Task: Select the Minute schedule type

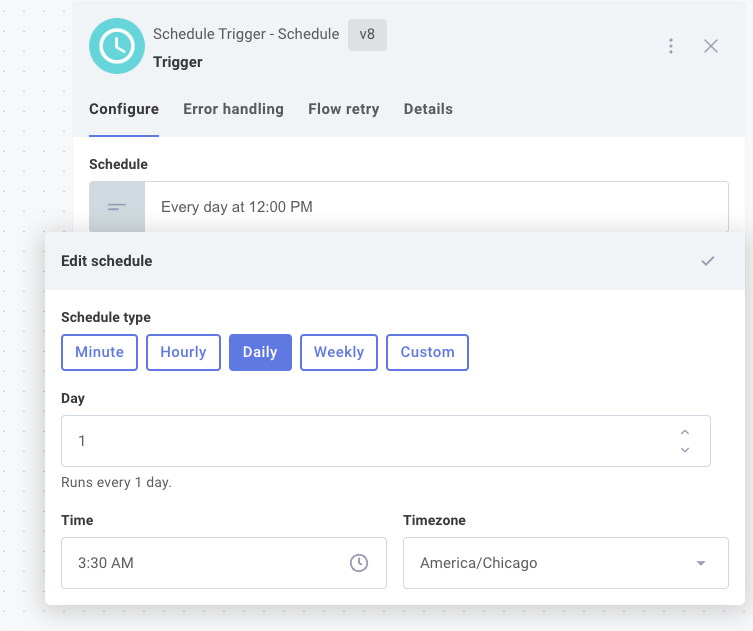Action: [99, 352]
